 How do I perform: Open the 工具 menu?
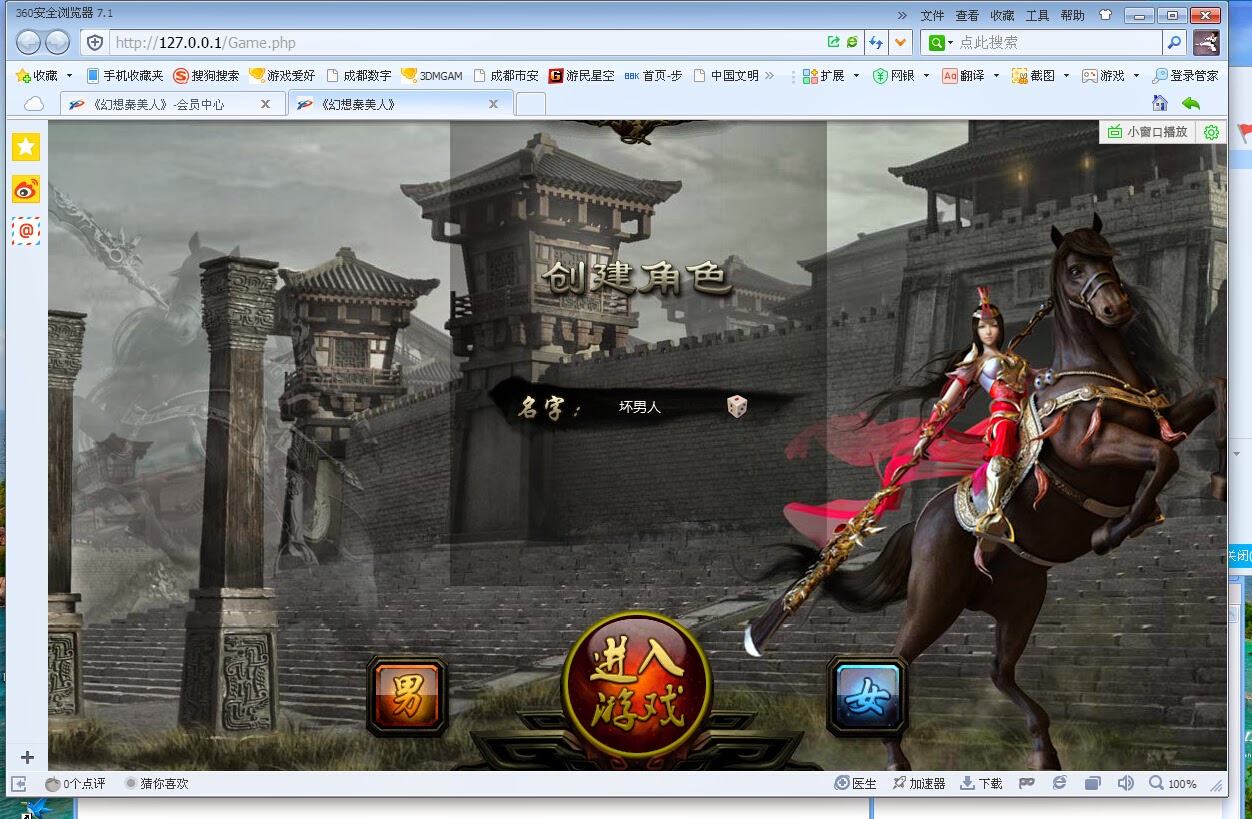coord(1037,15)
